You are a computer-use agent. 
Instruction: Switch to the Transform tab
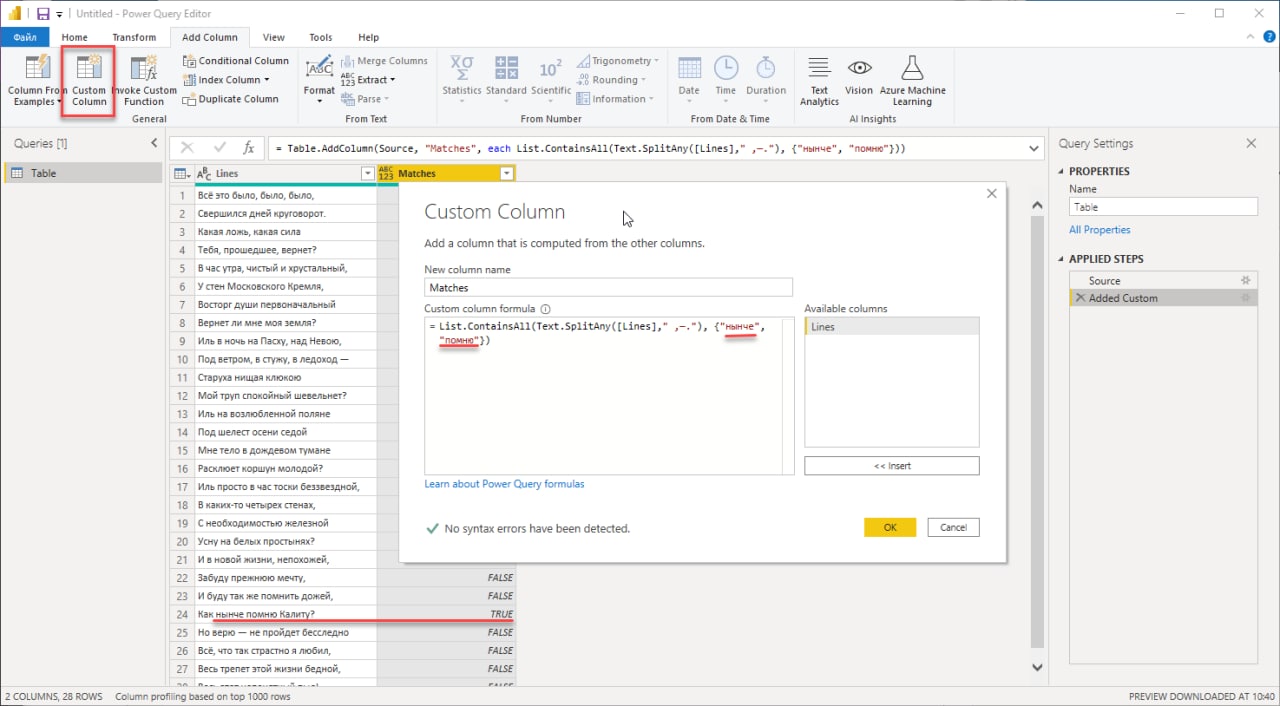(134, 37)
